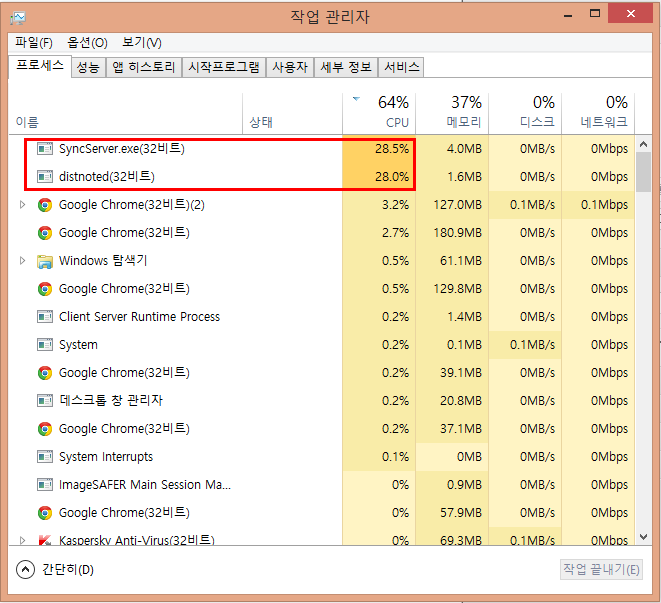Expand the Windows 탐색기 group

(23, 261)
